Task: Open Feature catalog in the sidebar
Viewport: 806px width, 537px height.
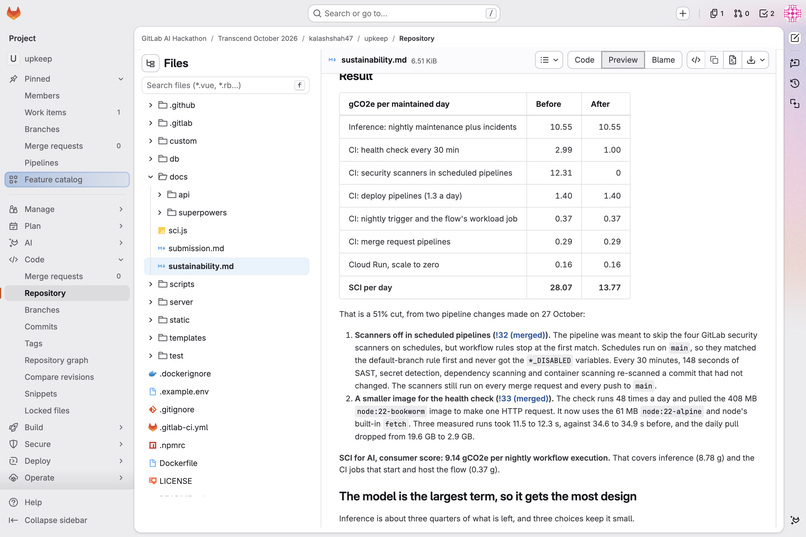Action: coord(67,179)
